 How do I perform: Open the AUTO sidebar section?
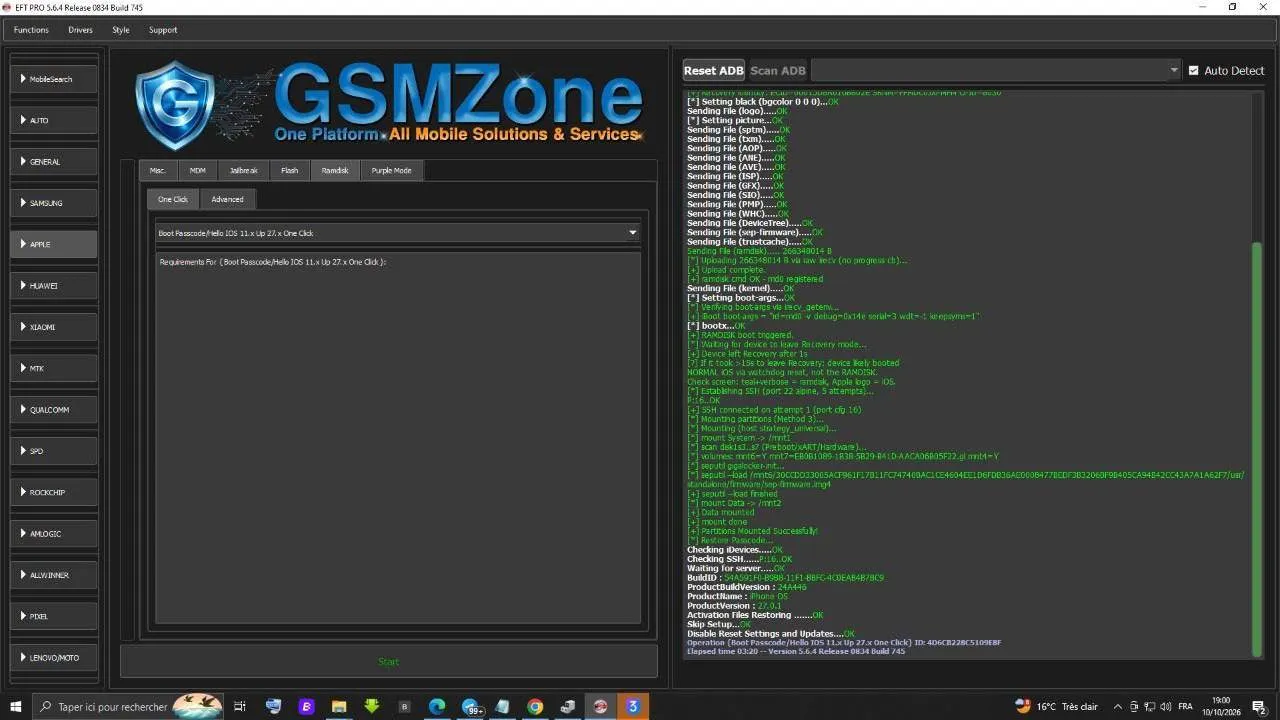click(x=54, y=120)
